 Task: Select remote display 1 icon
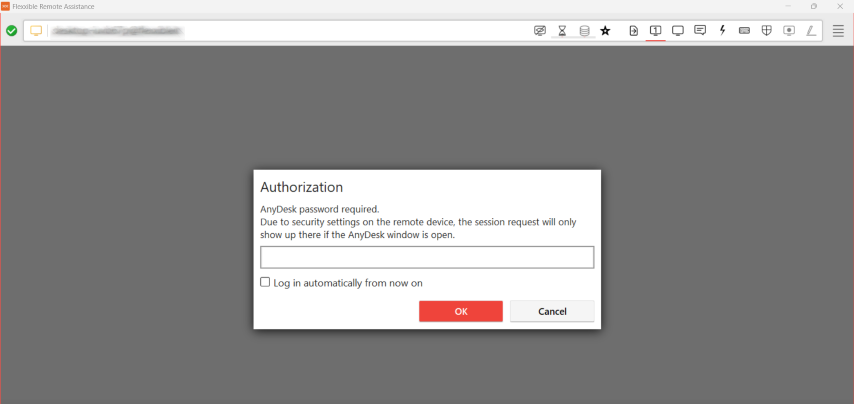click(656, 30)
